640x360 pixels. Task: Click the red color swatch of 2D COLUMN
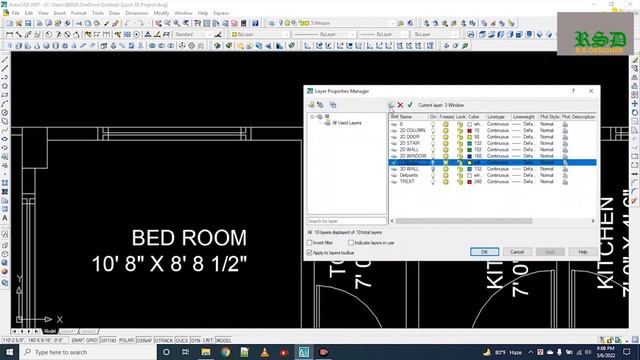coord(469,131)
